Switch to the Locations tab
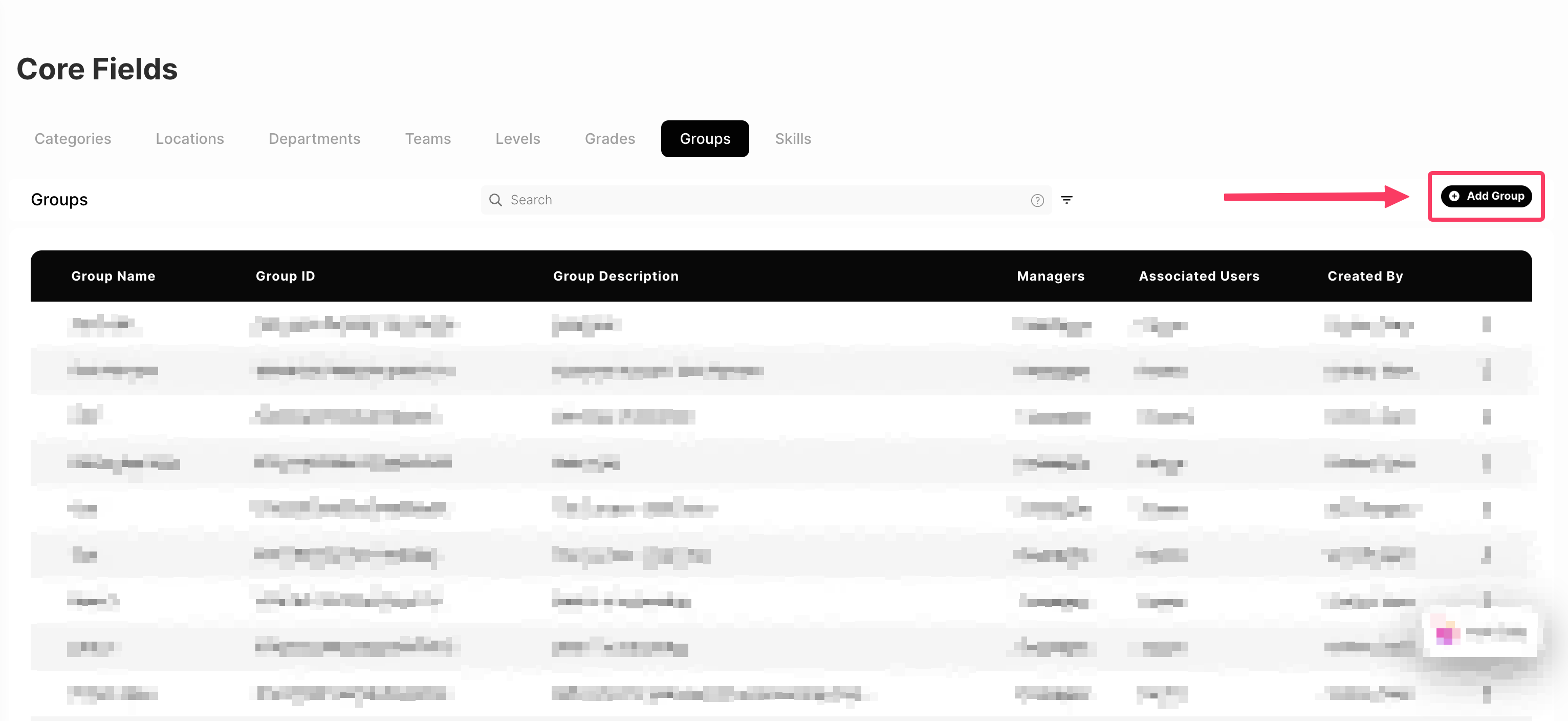The height and width of the screenshot is (721, 1568). (190, 139)
